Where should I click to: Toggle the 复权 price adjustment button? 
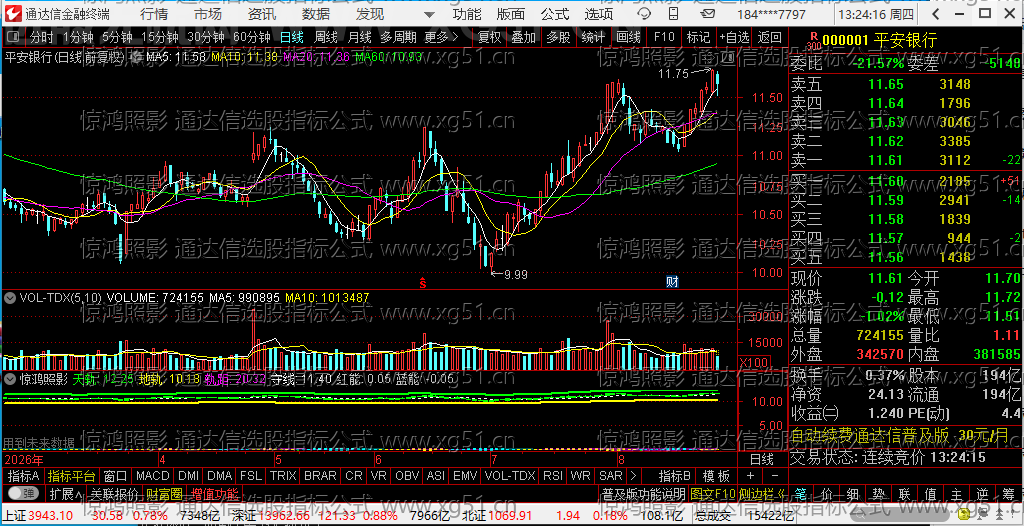(x=490, y=37)
